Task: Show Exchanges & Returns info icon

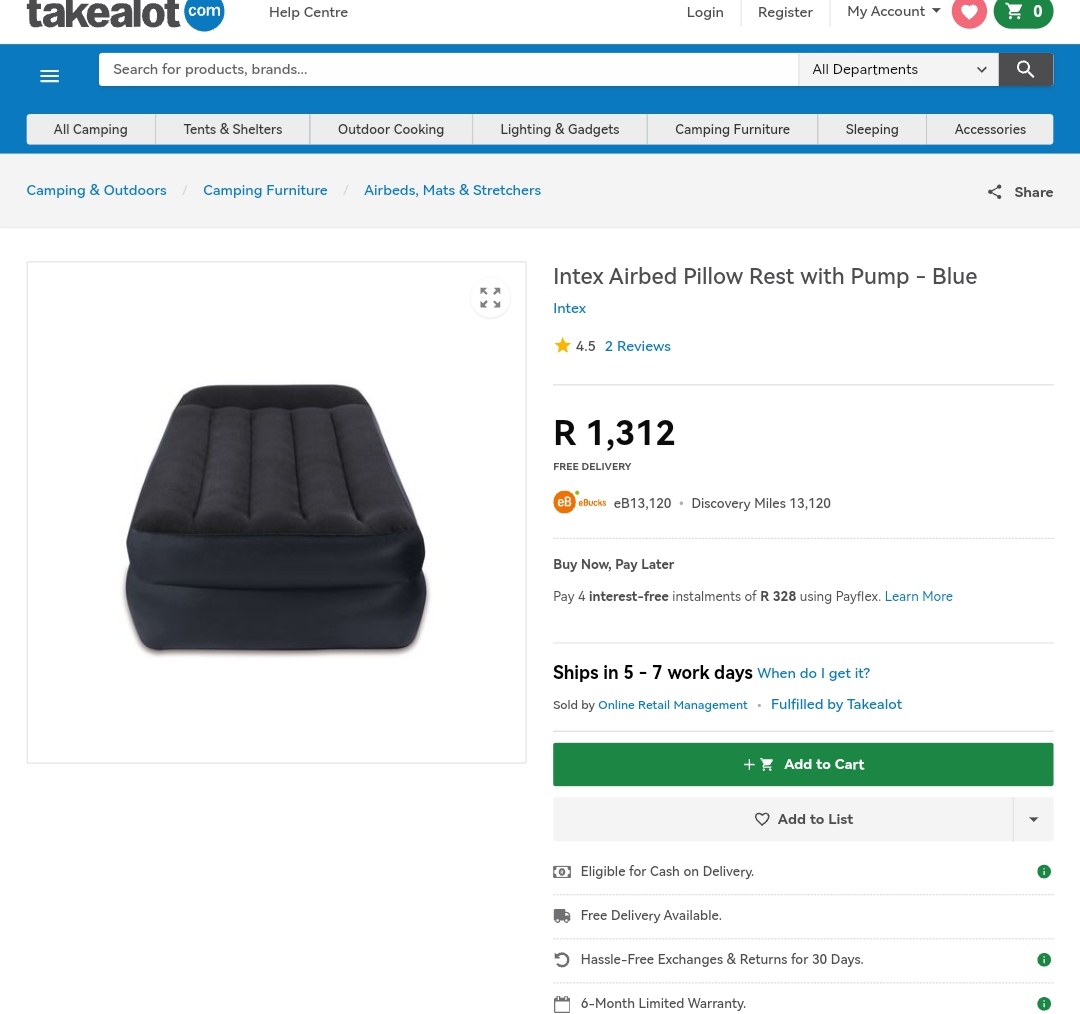Action: (x=1044, y=960)
